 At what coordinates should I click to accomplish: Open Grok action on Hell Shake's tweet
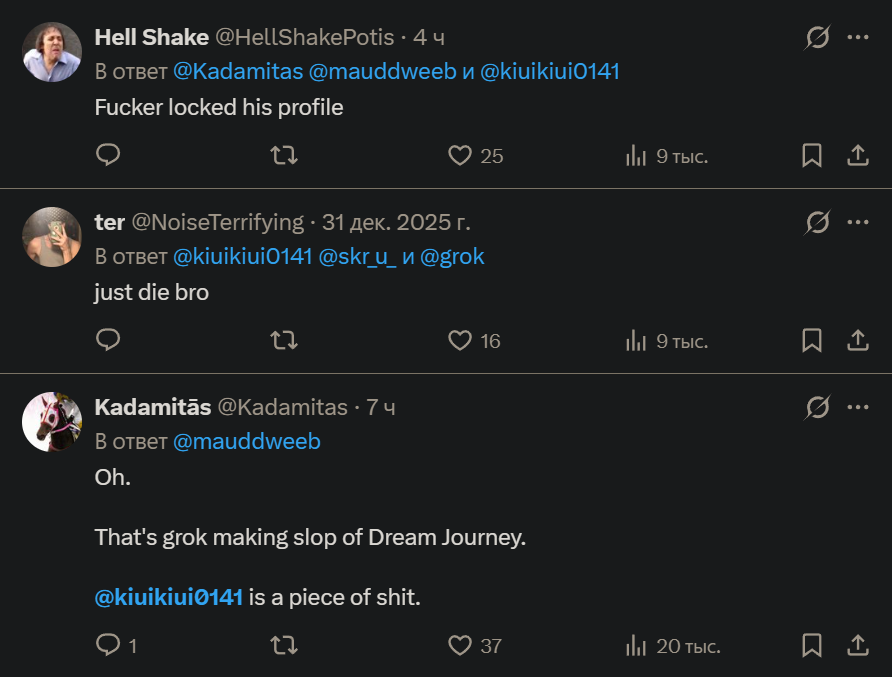[817, 37]
